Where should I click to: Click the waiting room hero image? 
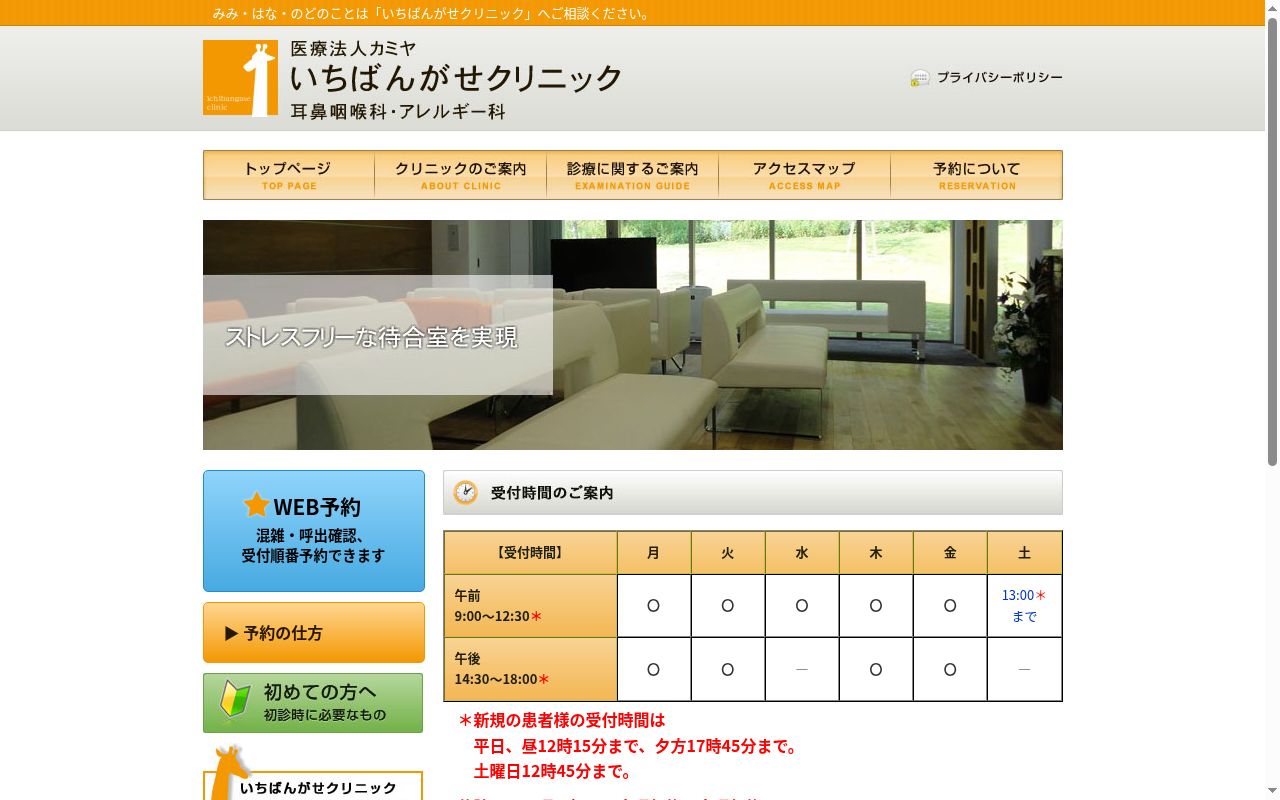click(x=633, y=335)
